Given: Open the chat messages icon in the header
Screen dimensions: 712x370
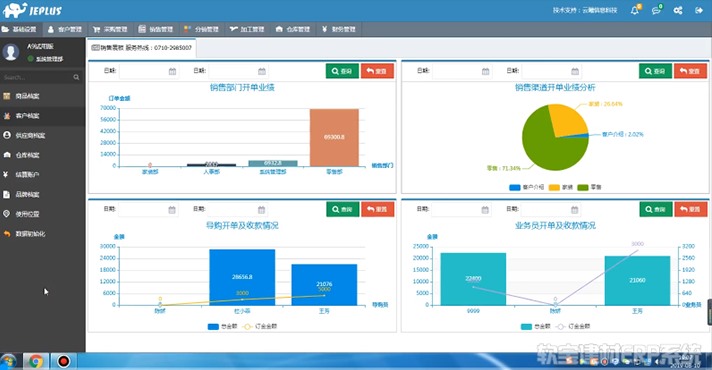Looking at the screenshot, I should coord(656,10).
